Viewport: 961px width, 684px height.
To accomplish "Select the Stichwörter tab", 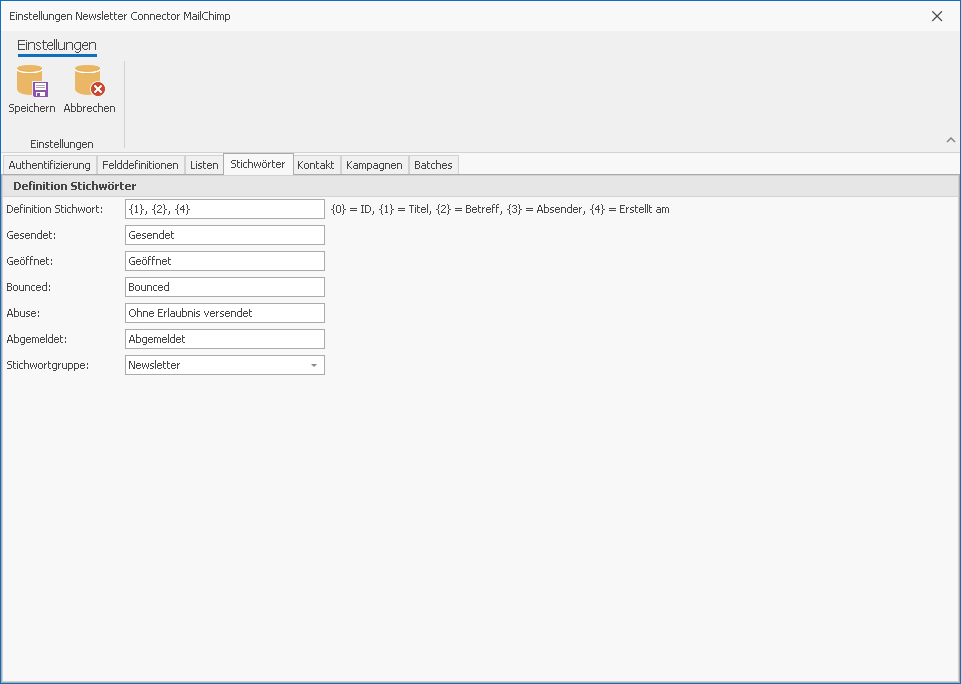I will point(258,164).
